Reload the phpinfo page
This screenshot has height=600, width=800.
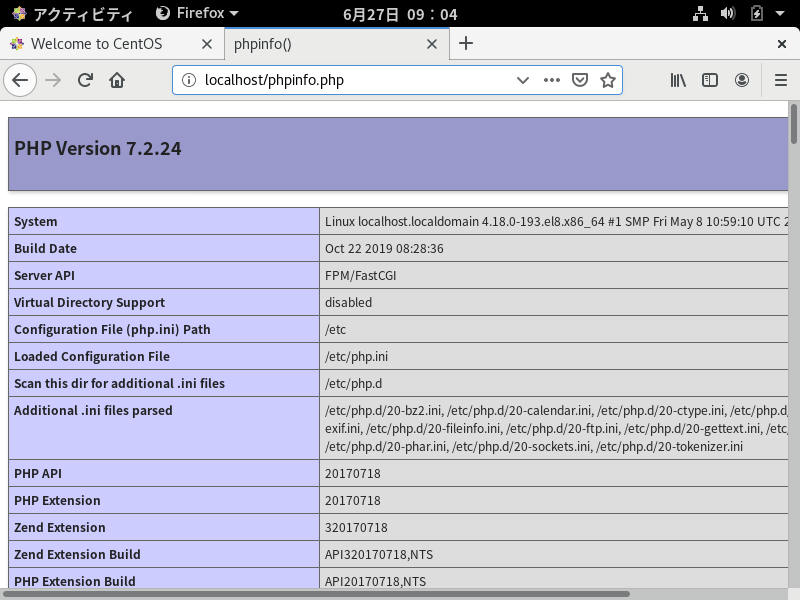point(84,80)
